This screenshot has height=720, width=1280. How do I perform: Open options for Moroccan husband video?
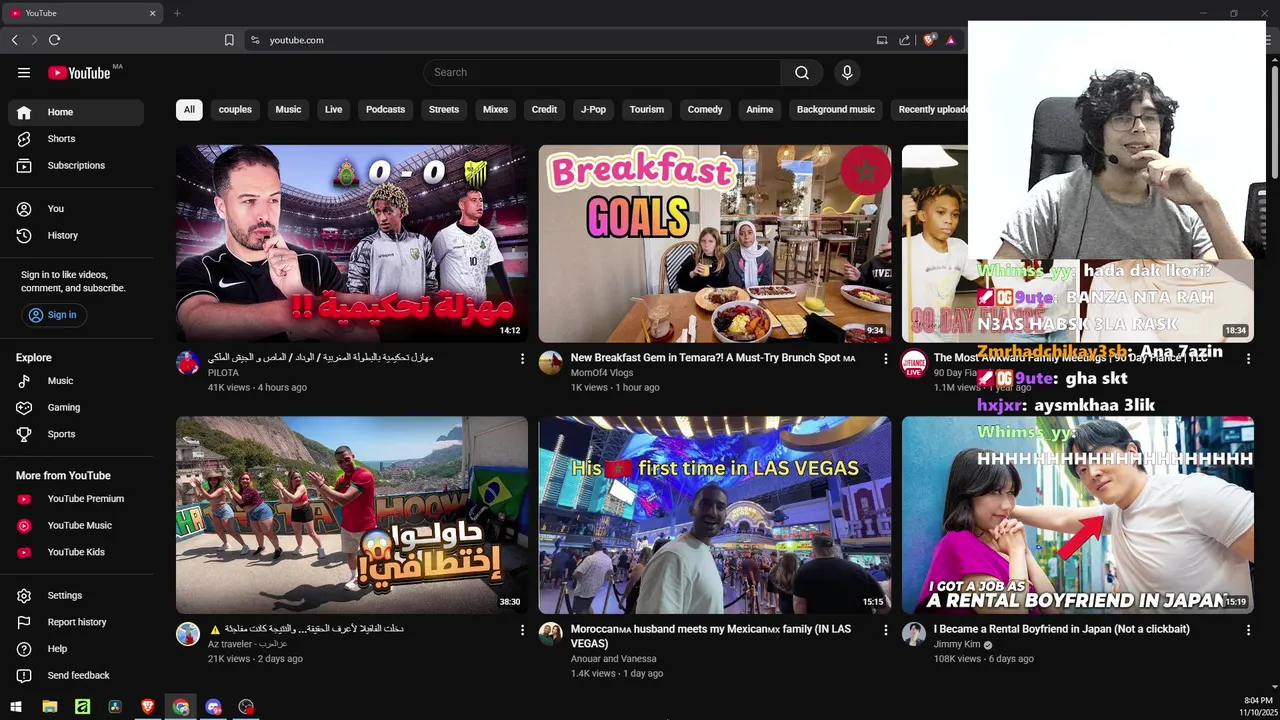pos(885,630)
